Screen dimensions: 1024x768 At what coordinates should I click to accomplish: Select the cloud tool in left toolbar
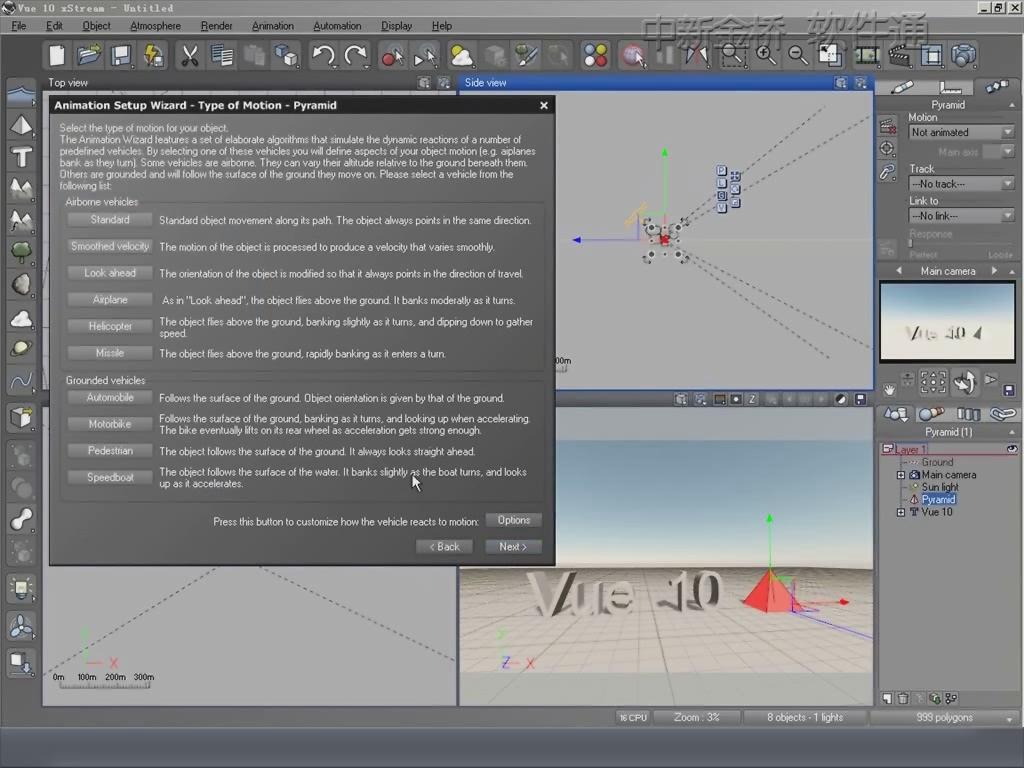[22, 318]
